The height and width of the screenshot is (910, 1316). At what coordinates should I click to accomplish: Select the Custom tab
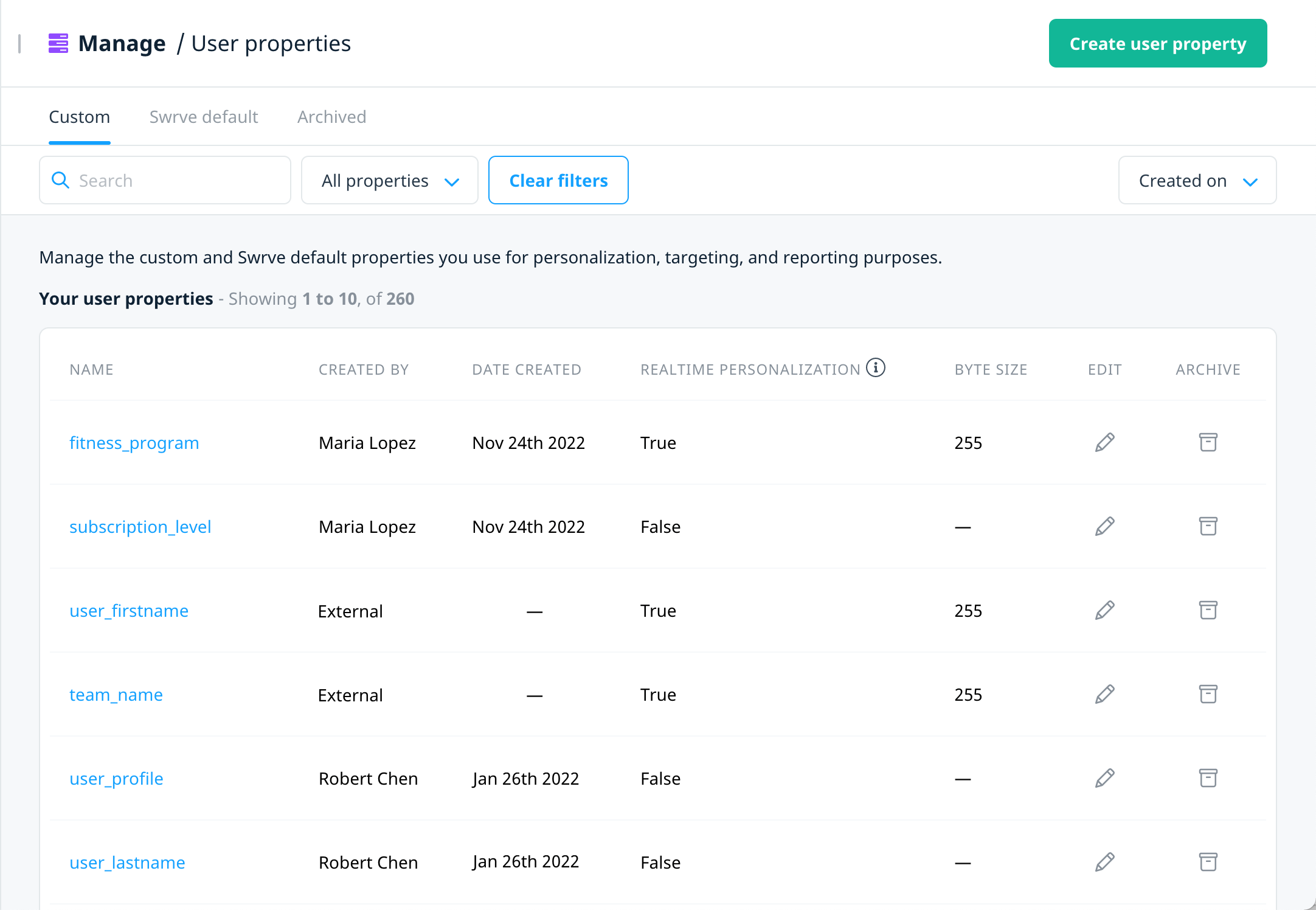tap(80, 117)
